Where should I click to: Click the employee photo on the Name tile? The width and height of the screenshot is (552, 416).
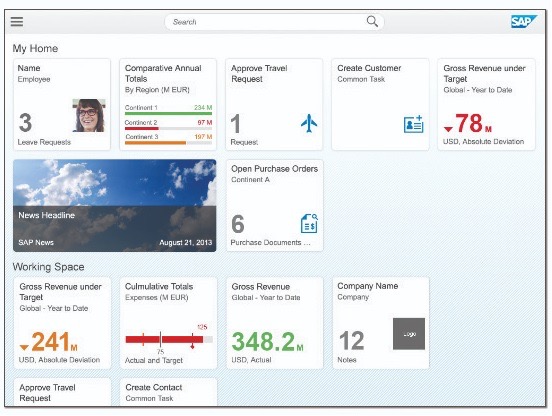[x=89, y=115]
